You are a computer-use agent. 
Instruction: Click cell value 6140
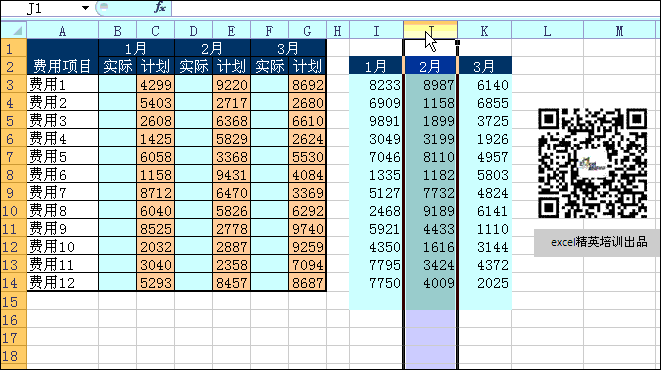484,85
